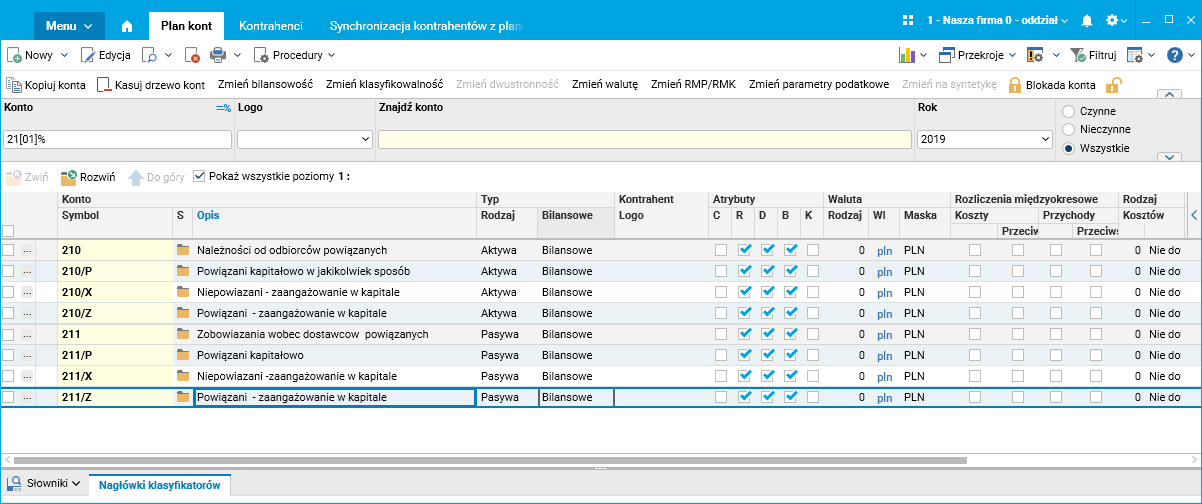Select the Nieczynne radio button

[1069, 129]
